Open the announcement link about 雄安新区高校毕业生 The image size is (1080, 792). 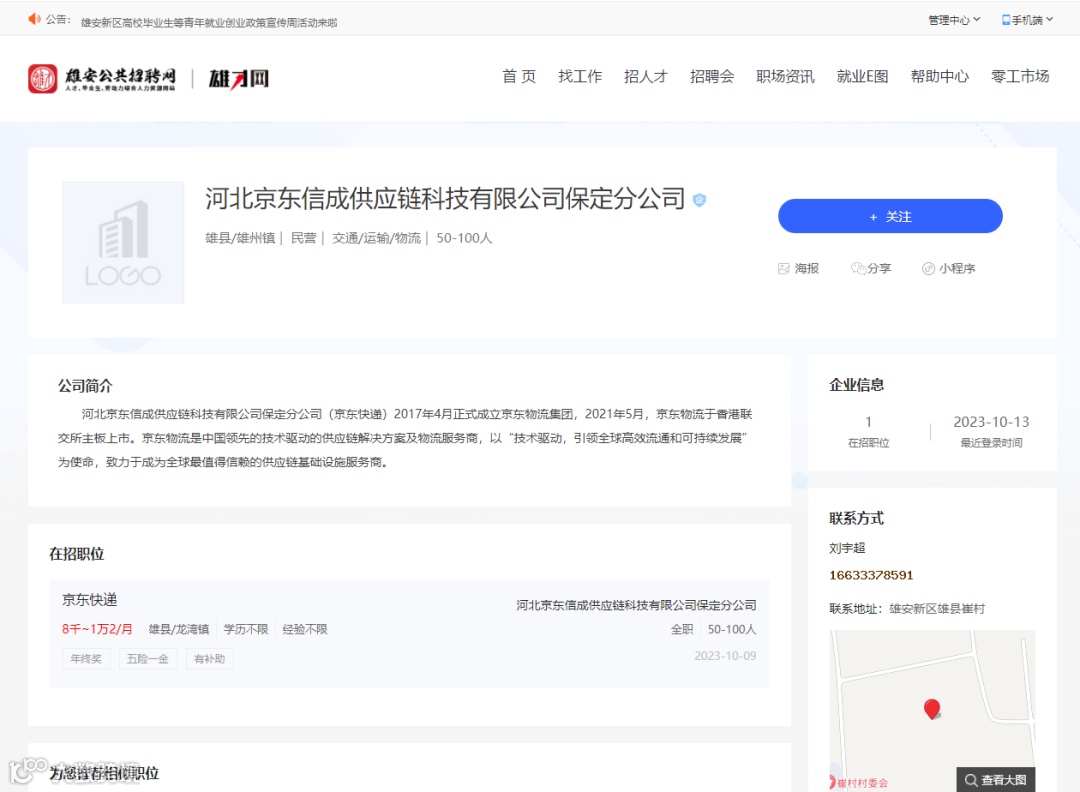[209, 23]
